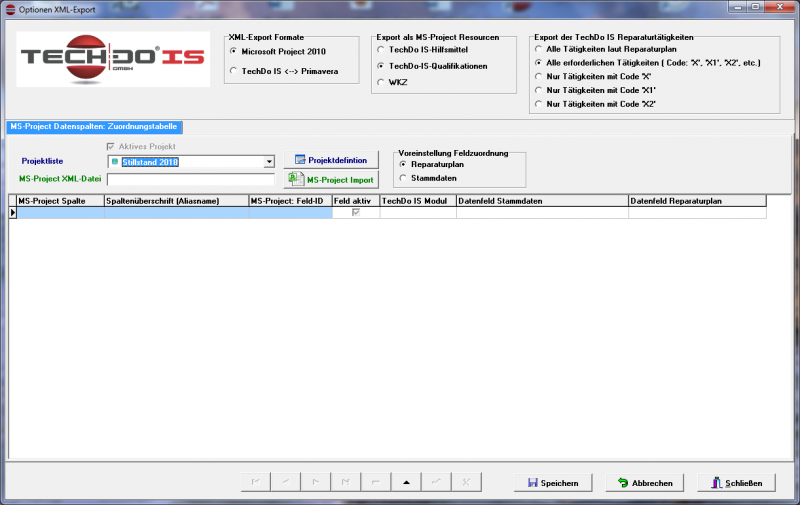Click the window app icon in title bar
The image size is (800, 505).
click(x=10, y=9)
